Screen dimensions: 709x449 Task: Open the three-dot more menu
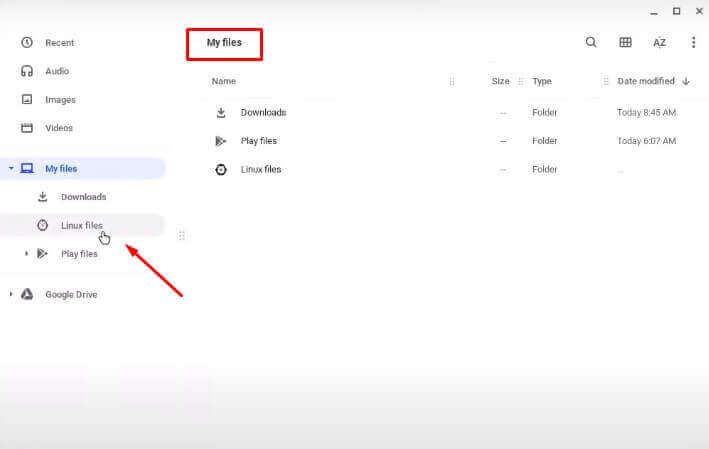tap(693, 43)
